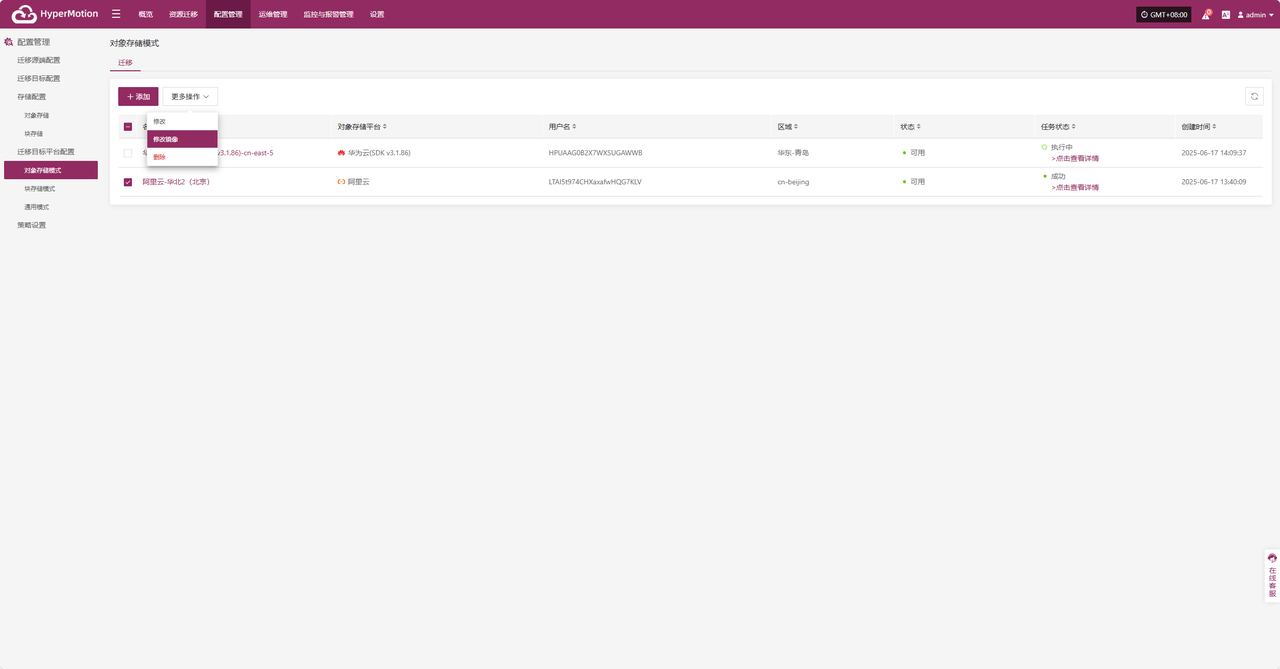Choose 修改镜像 from the dropdown menu
The height and width of the screenshot is (669, 1280).
pyautogui.click(x=182, y=139)
